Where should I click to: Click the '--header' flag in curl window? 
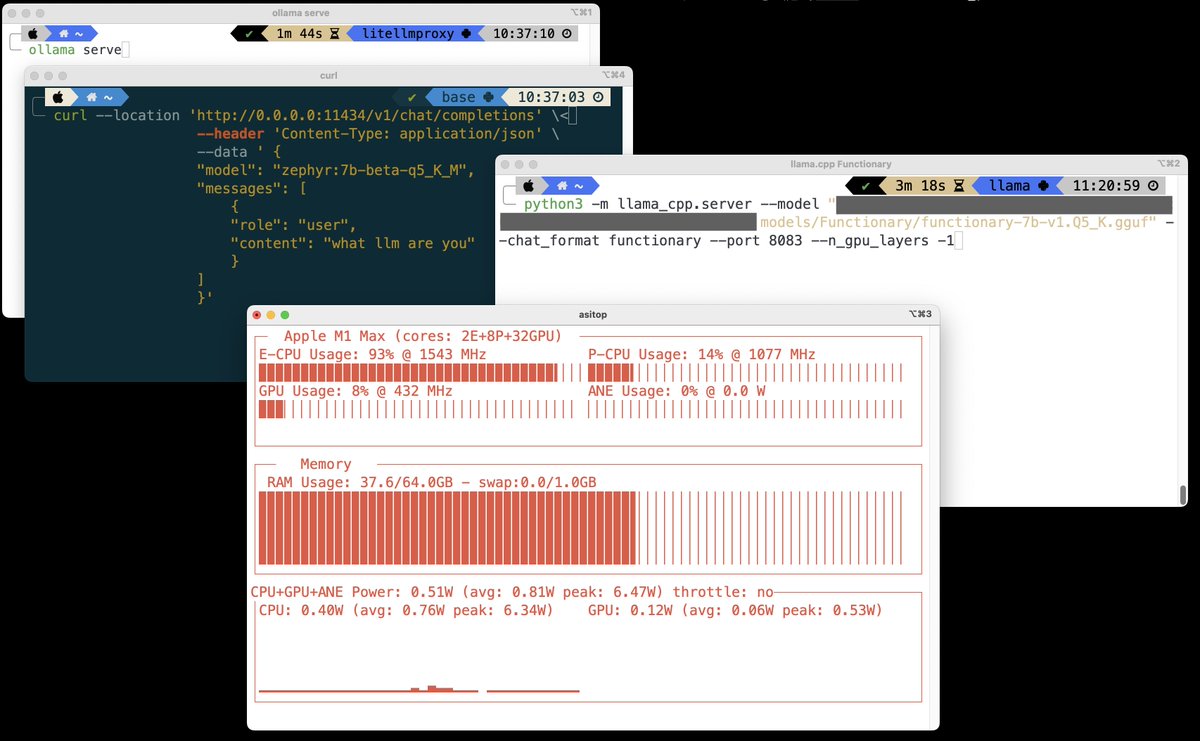pos(231,133)
